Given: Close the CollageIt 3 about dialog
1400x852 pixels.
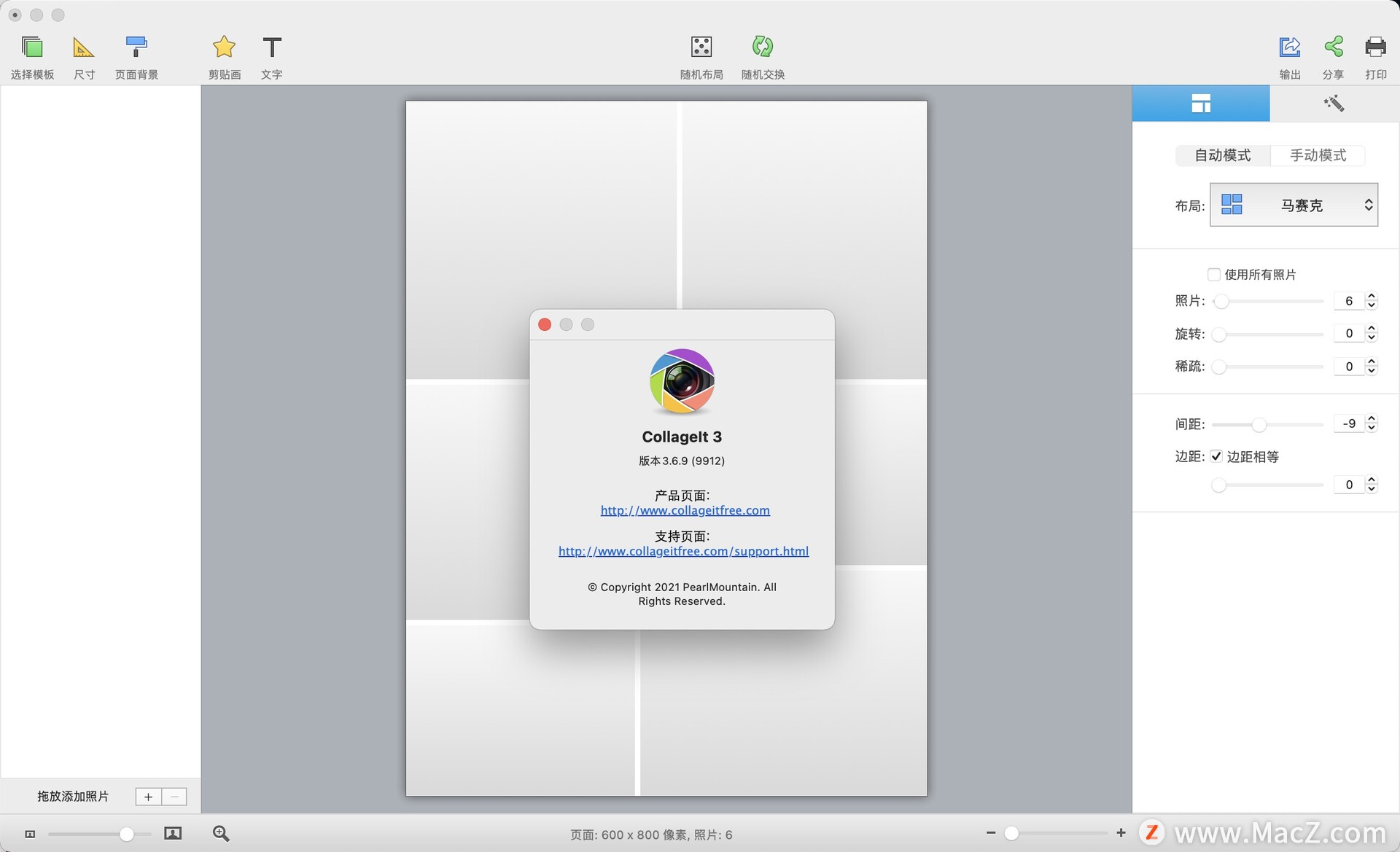Looking at the screenshot, I should tap(545, 324).
